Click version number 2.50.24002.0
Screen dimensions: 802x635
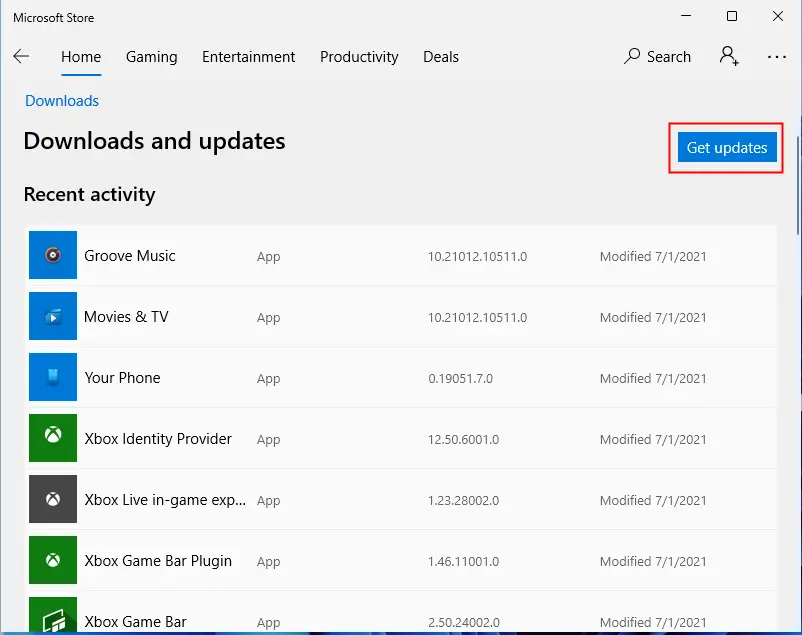click(x=463, y=622)
